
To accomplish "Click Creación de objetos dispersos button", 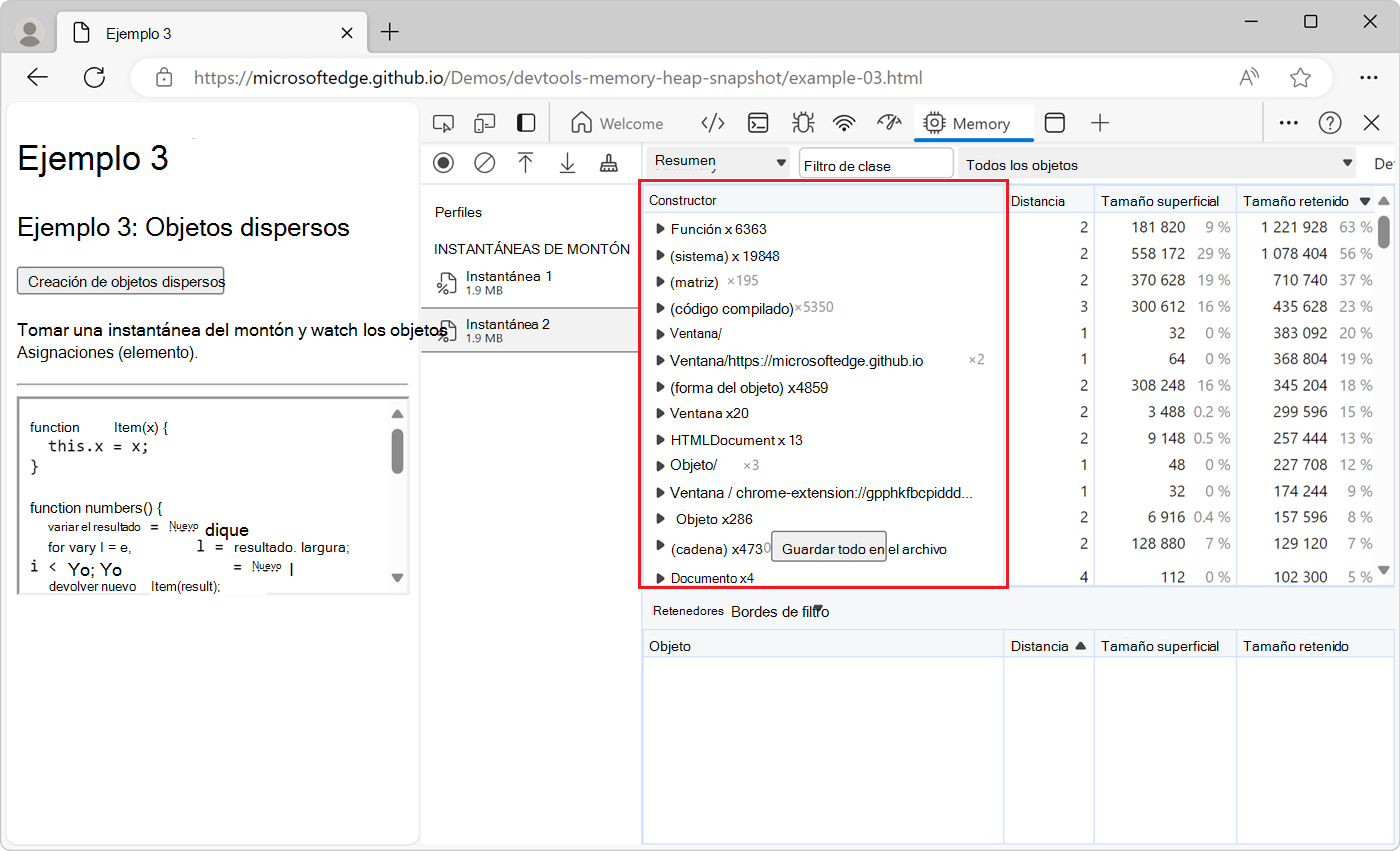I will click(121, 281).
